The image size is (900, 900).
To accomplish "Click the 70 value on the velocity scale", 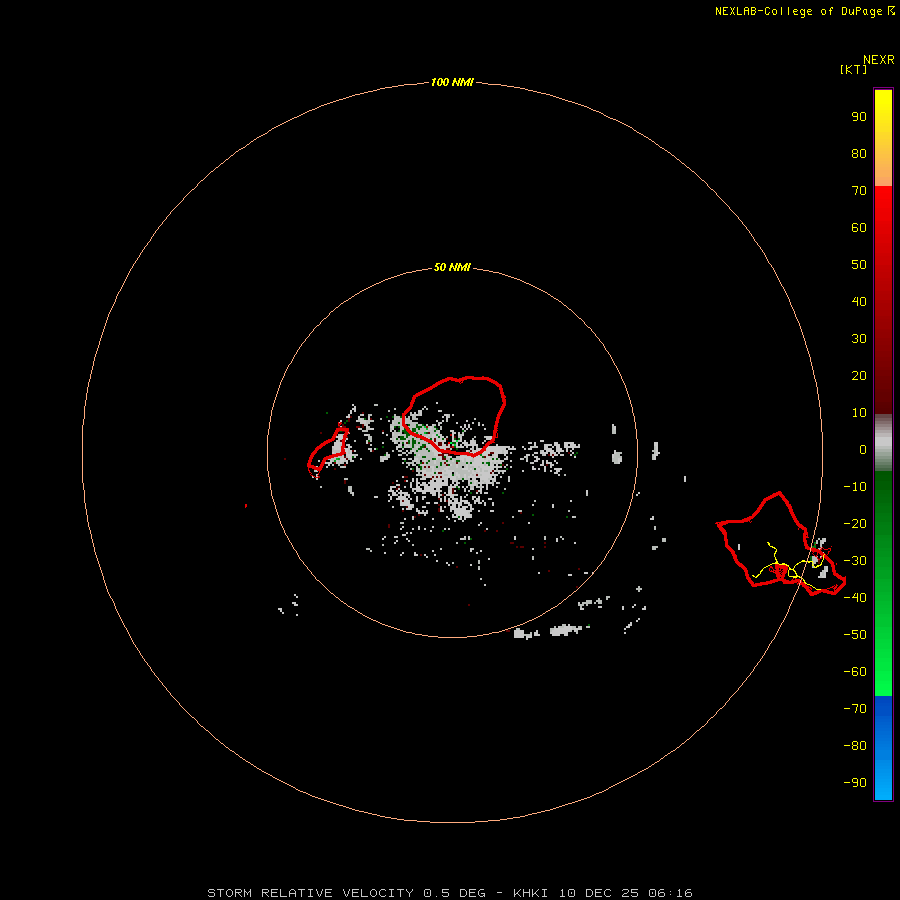I will pos(859,191).
